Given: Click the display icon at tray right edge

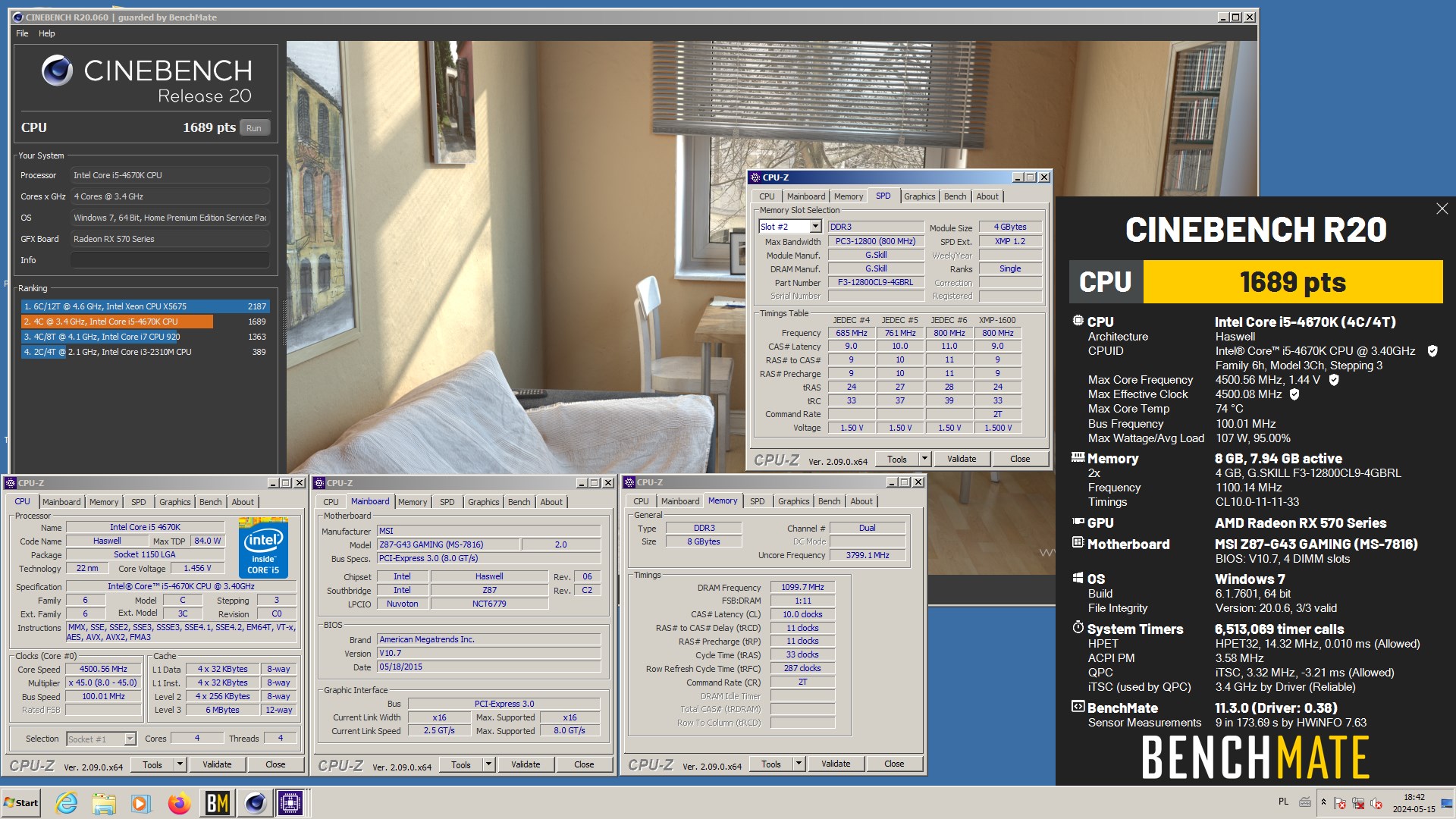Looking at the screenshot, I should (1447, 802).
